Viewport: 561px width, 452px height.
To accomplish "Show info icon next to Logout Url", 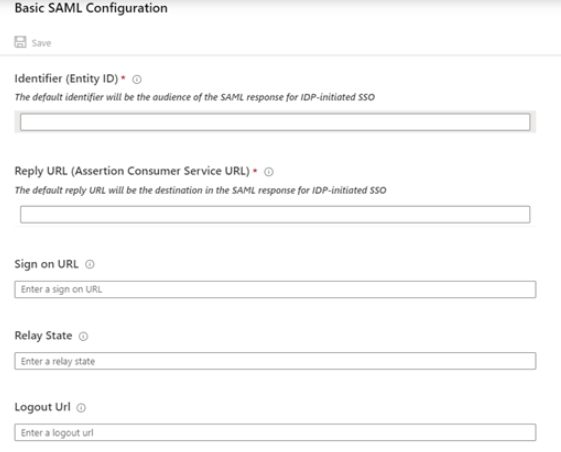I will (x=81, y=408).
